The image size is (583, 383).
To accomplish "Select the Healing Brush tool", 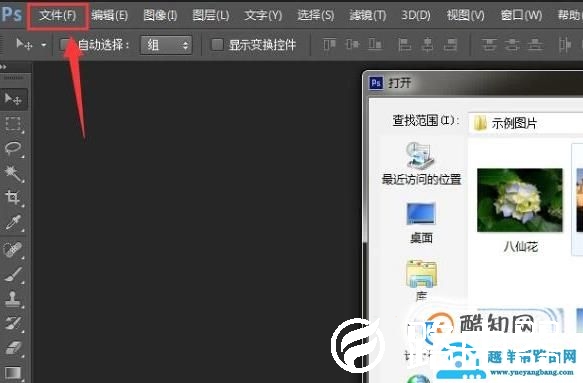I will point(13,250).
